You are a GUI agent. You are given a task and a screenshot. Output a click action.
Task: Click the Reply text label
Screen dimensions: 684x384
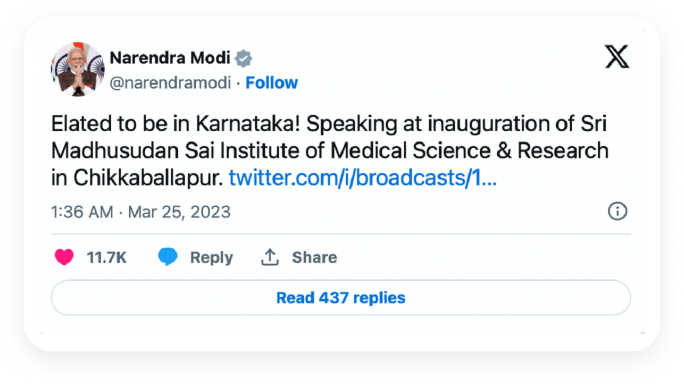[x=212, y=257]
